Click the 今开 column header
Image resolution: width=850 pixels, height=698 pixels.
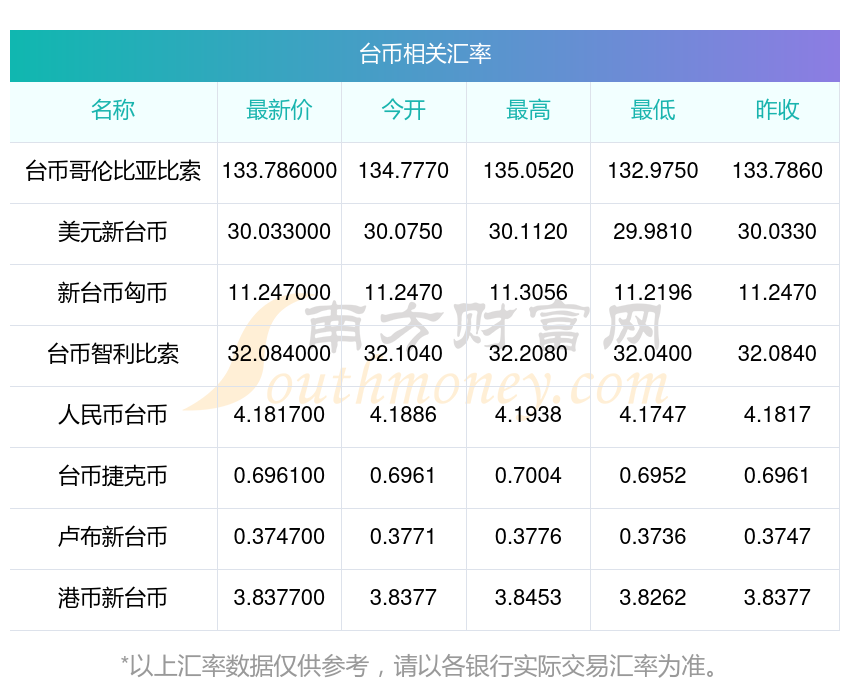(403, 110)
